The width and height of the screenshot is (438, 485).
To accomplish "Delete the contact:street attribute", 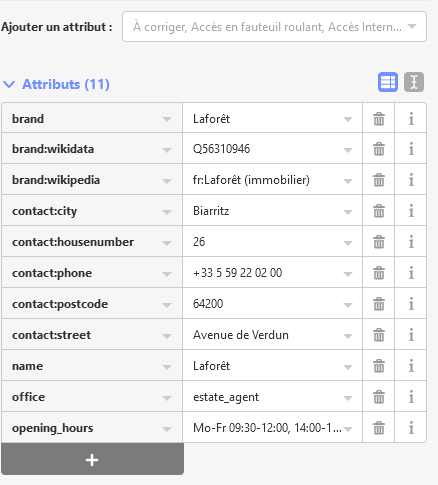I will [379, 335].
